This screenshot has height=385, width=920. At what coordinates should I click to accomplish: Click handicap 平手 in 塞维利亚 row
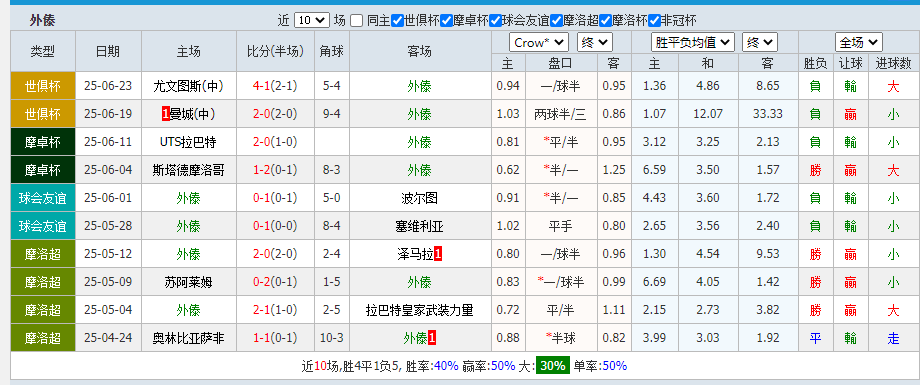tap(560, 226)
